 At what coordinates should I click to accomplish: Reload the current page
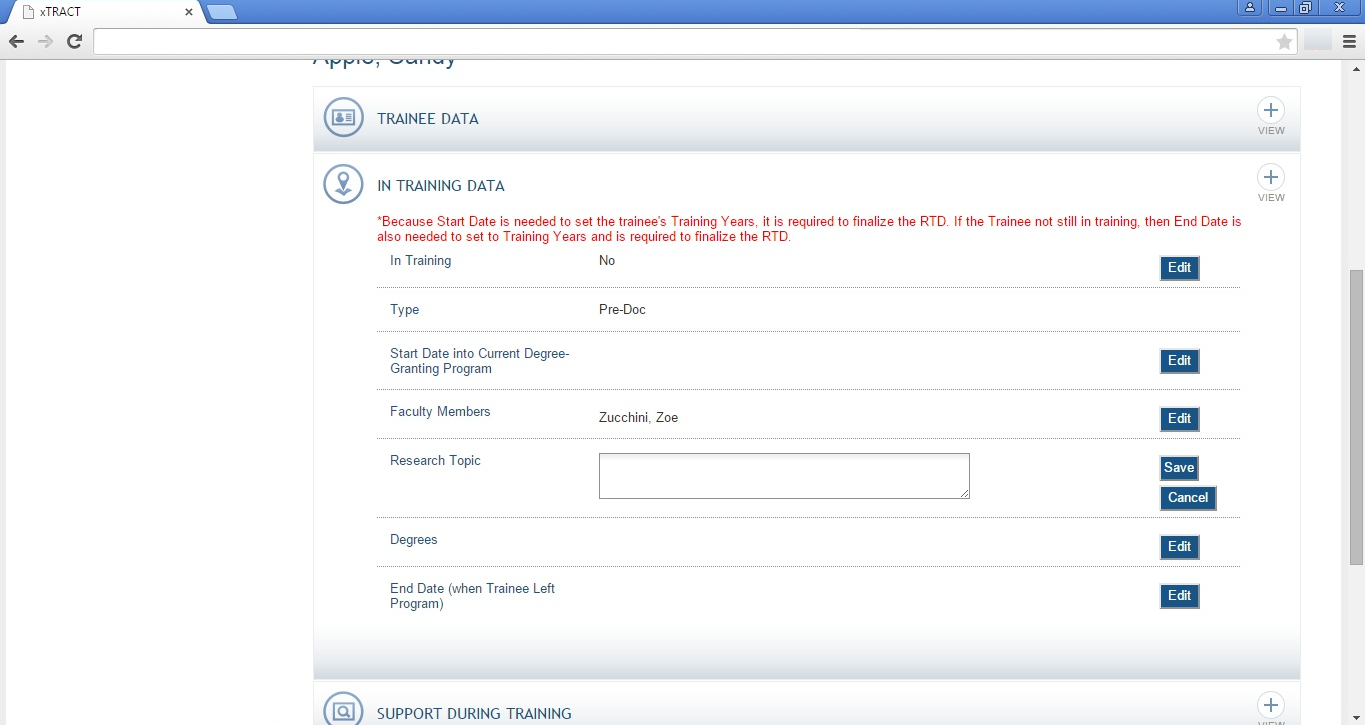pyautogui.click(x=74, y=41)
